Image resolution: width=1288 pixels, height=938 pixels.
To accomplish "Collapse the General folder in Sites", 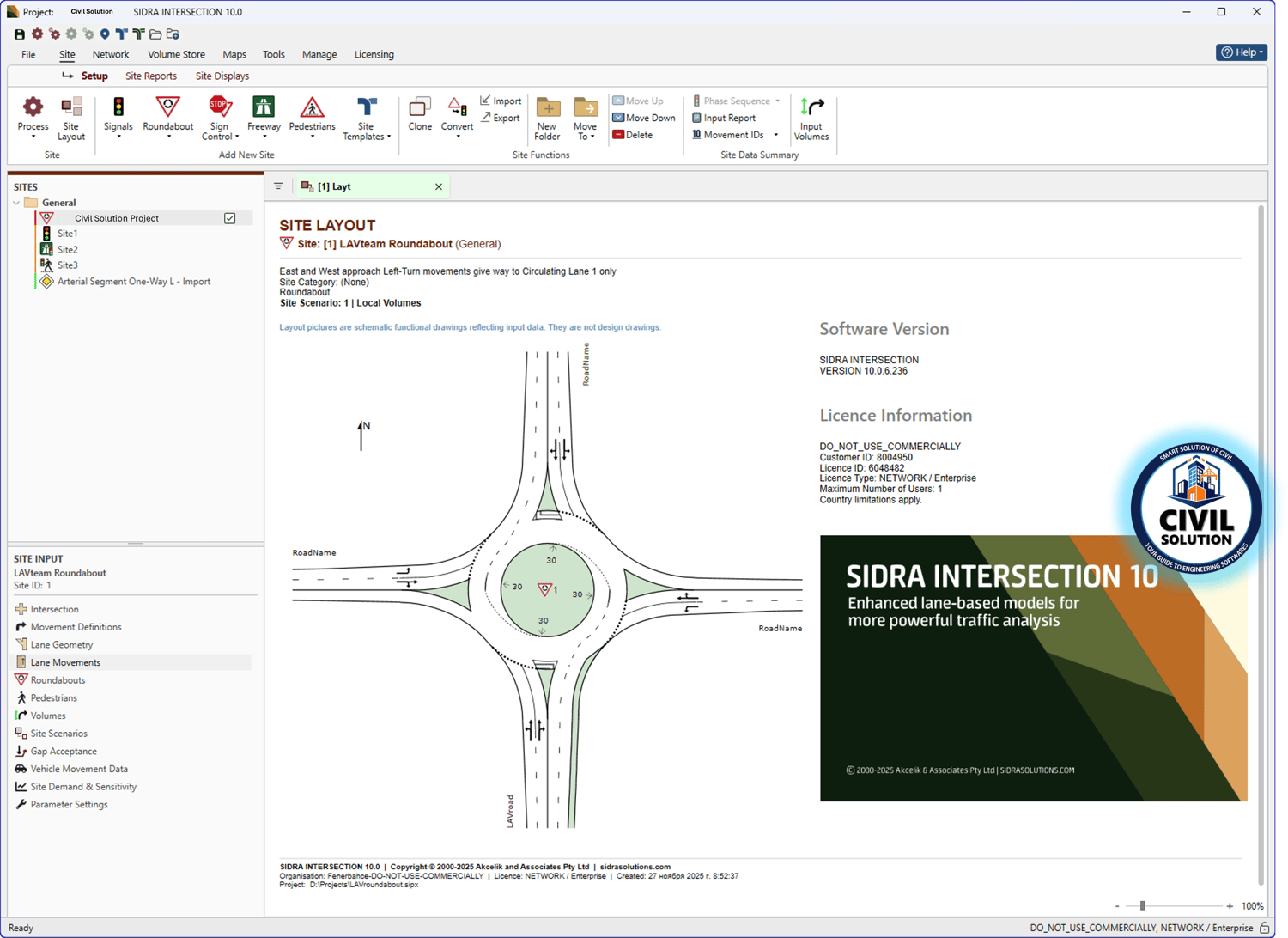I will pyautogui.click(x=17, y=204).
